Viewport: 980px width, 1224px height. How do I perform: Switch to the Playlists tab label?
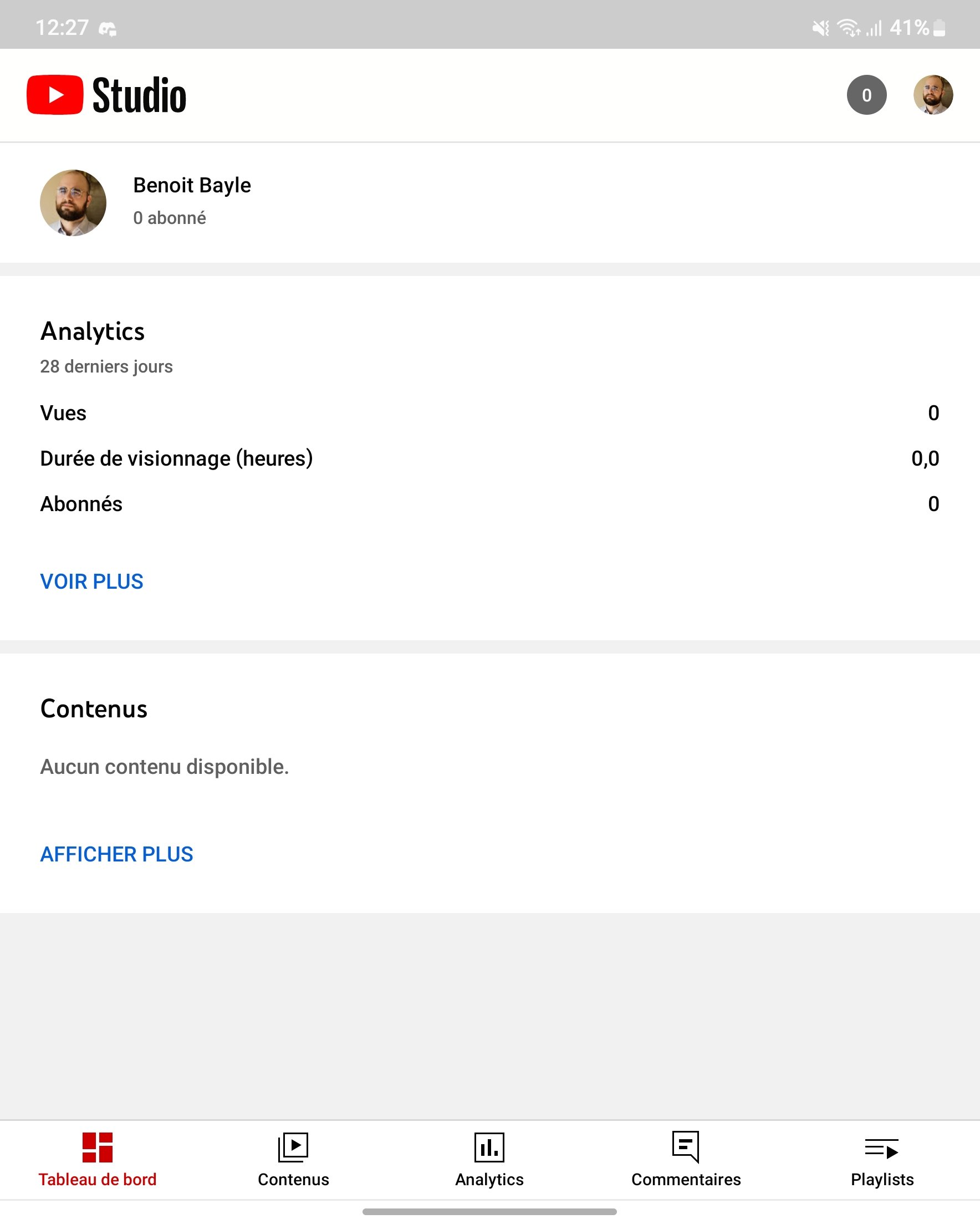click(x=882, y=1180)
